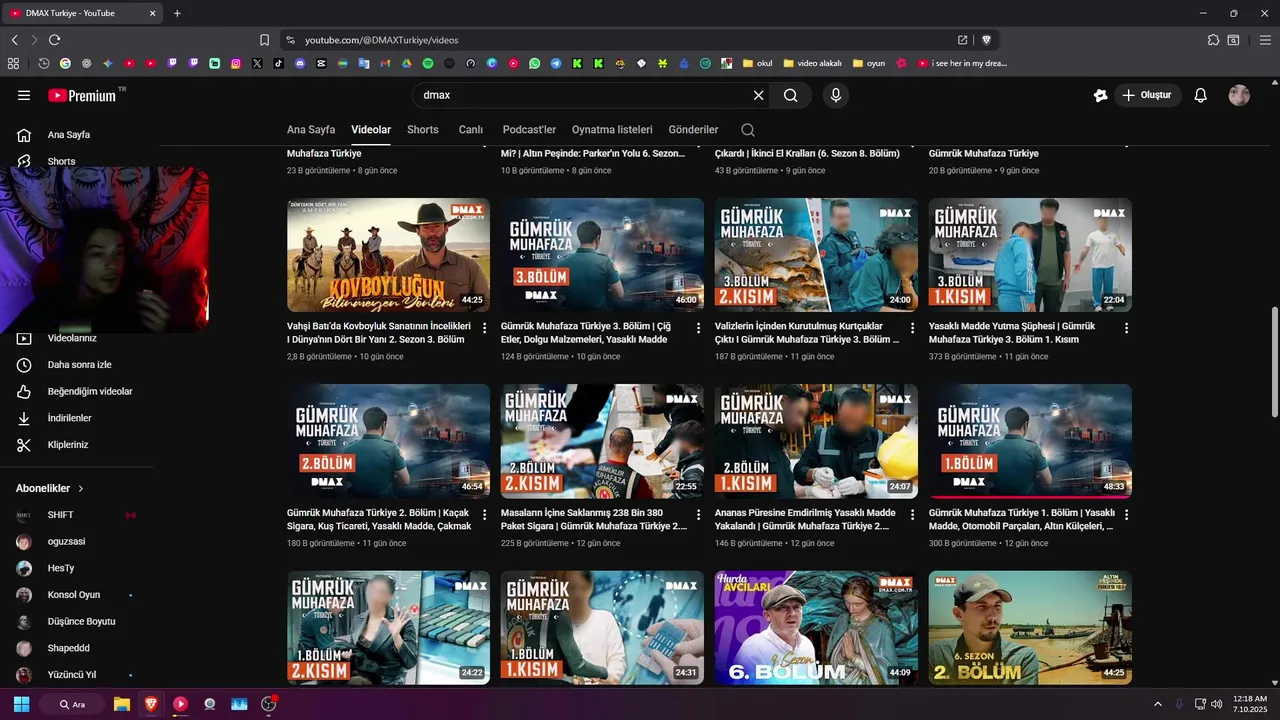Viewport: 1280px width, 720px height.
Task: Open three-dot menu for Valizlerin İçinden Kurutulmuş Kurtçuklar
Action: [912, 328]
